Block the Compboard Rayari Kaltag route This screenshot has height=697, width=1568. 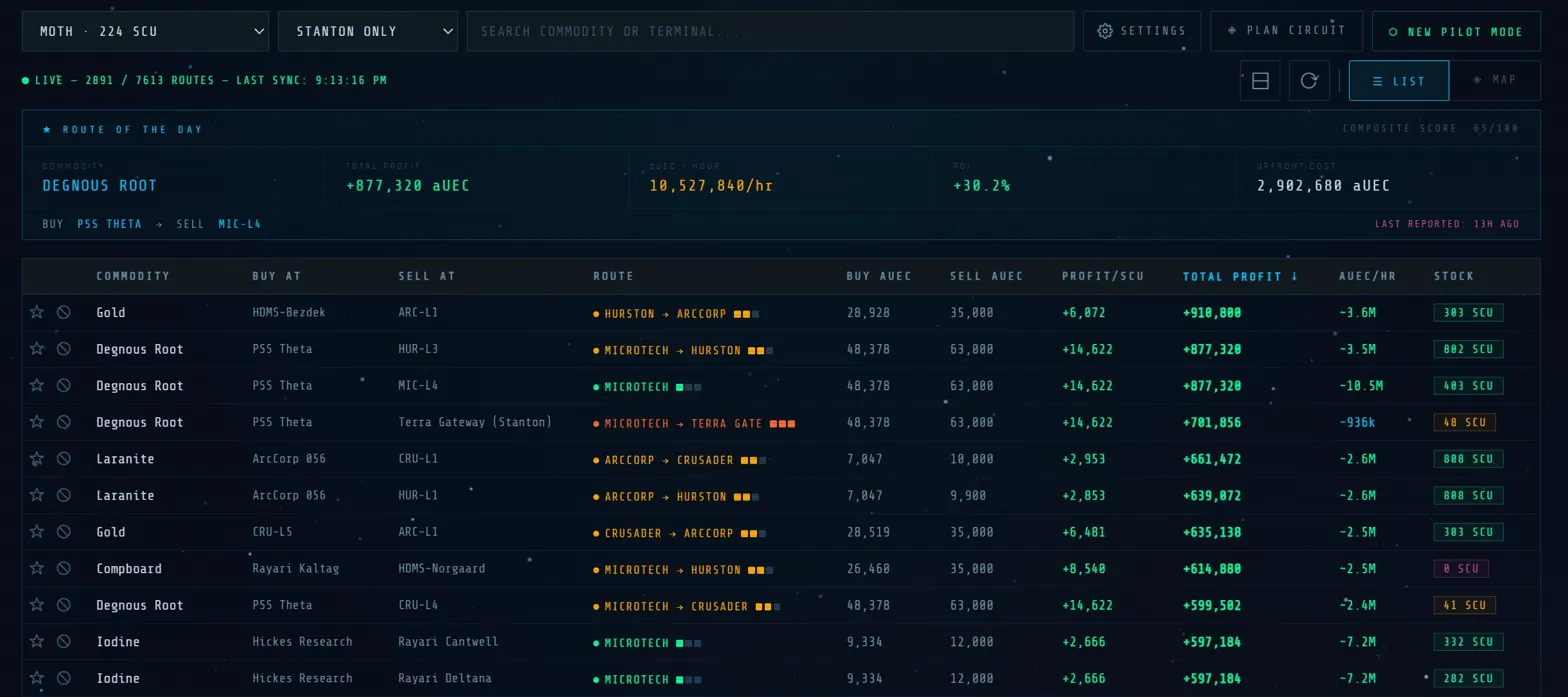tap(64, 568)
